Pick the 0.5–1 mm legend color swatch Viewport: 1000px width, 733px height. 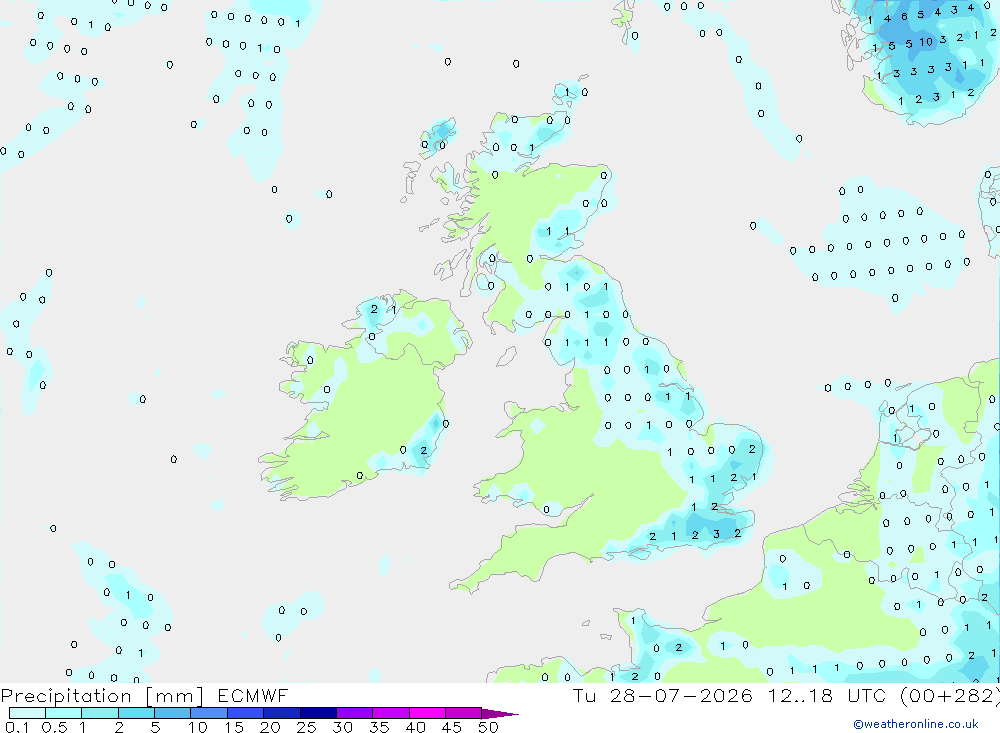point(64,713)
